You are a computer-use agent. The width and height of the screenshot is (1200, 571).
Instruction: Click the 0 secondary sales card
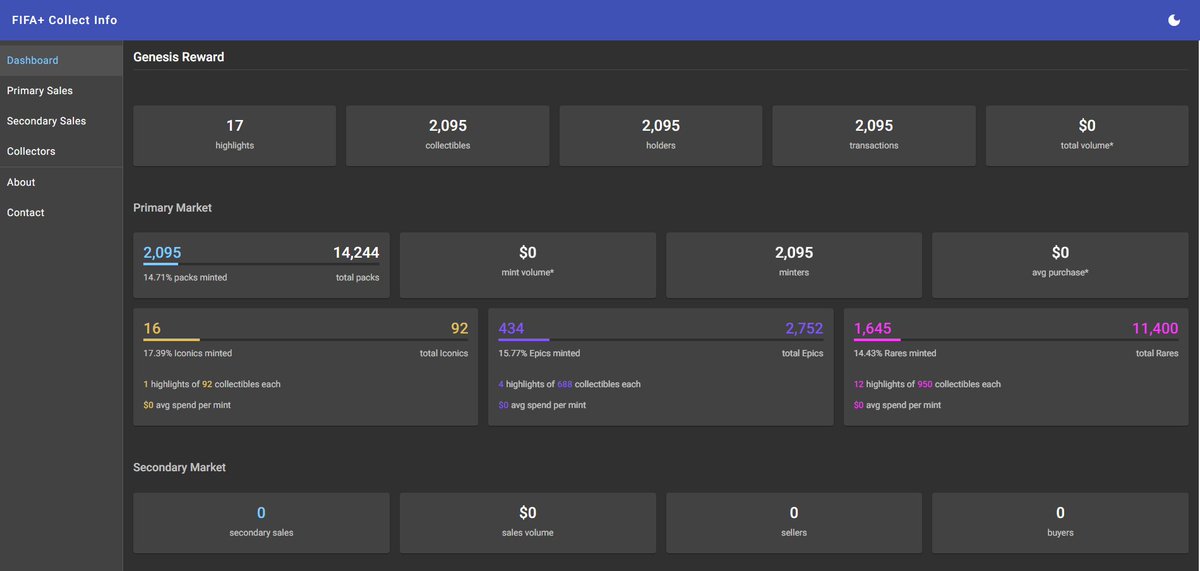tap(261, 522)
